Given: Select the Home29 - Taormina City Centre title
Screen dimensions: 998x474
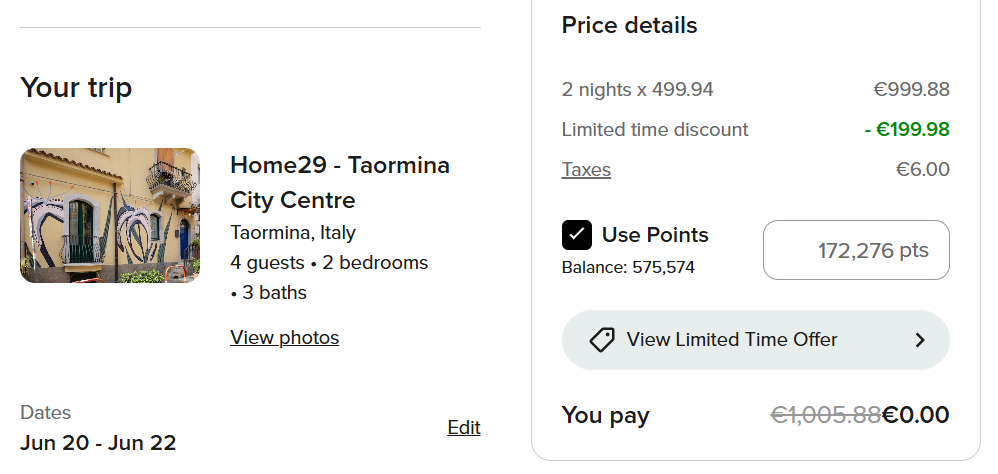Looking at the screenshot, I should click(x=340, y=182).
